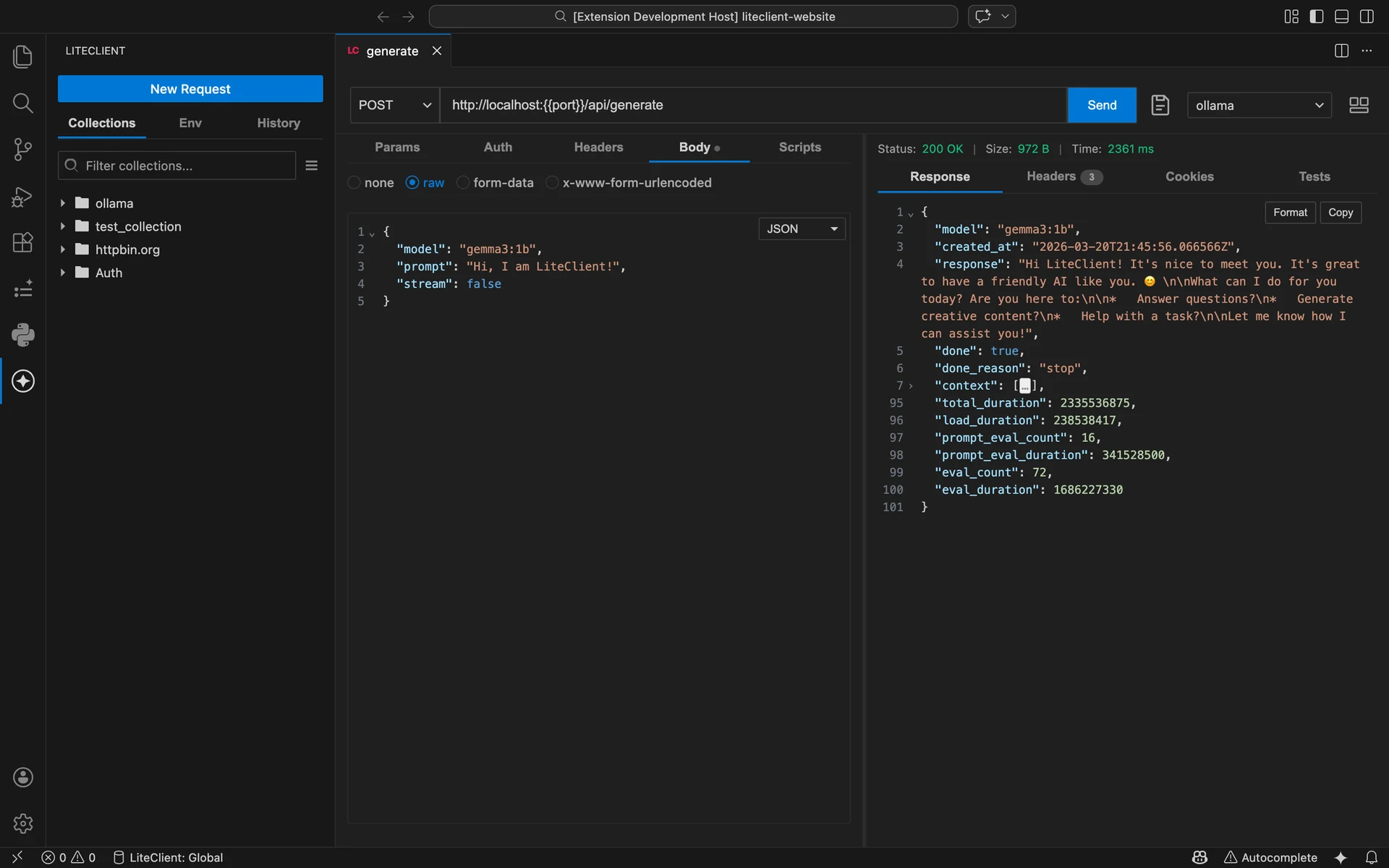
Task: Expand the httpbin.org collection folder
Action: (x=63, y=250)
